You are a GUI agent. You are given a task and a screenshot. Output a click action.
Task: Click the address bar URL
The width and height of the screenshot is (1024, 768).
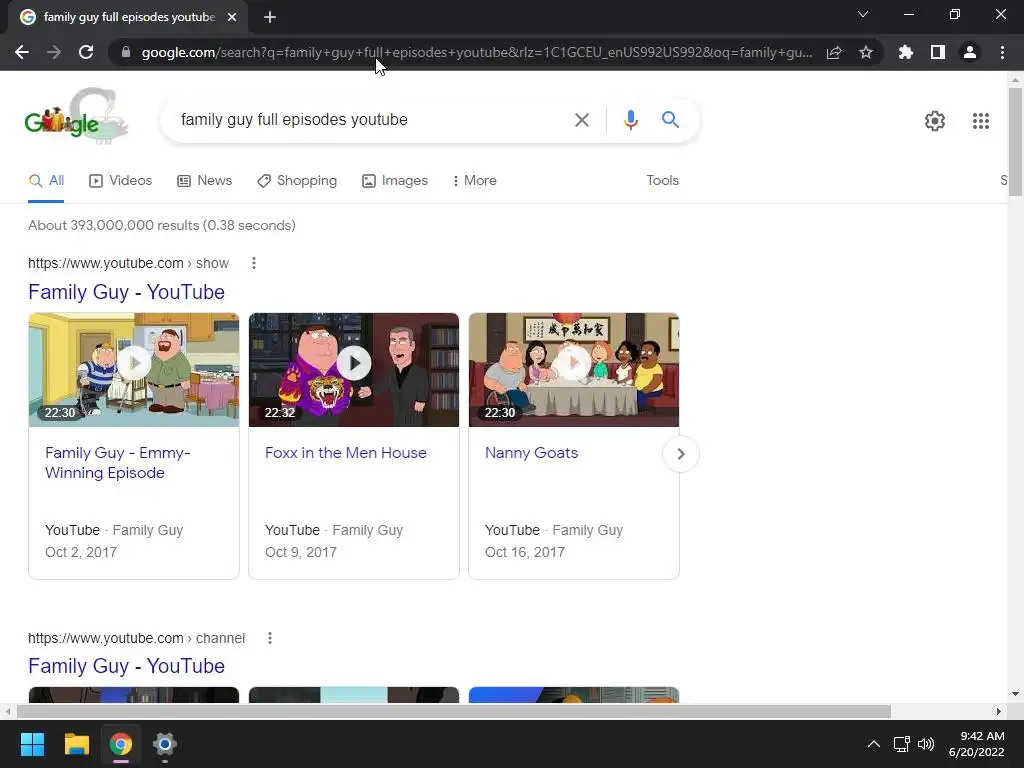tap(477, 52)
